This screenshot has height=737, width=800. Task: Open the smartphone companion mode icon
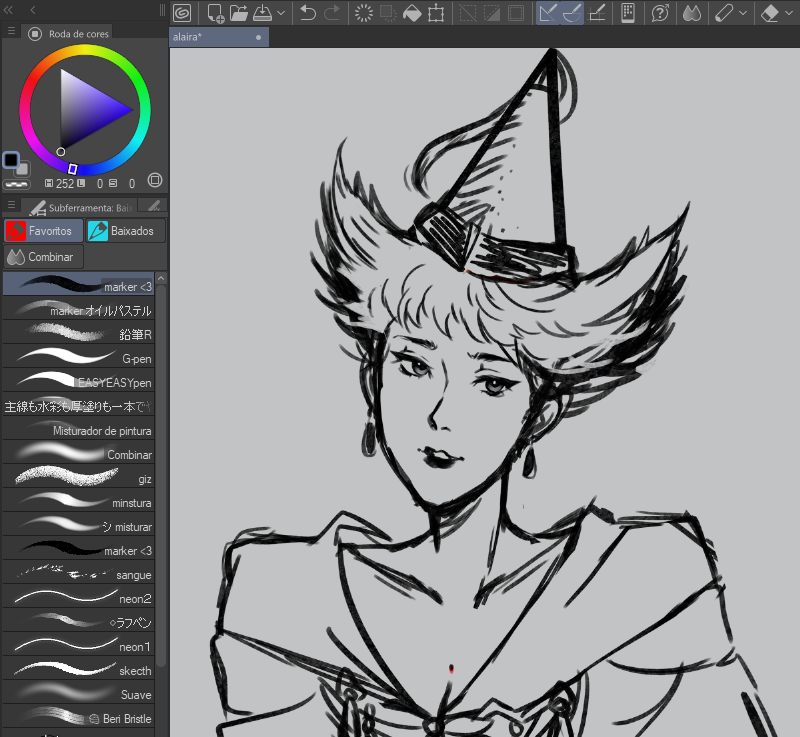click(628, 13)
